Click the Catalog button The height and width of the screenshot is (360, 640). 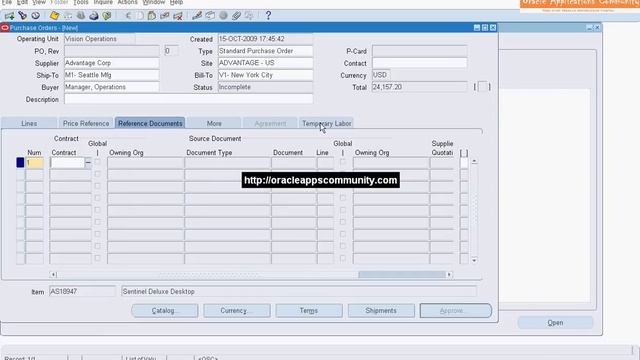(165, 311)
